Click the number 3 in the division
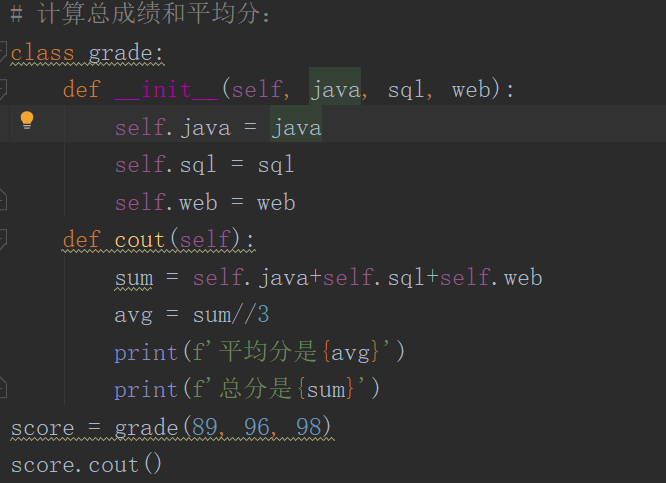Viewport: 666px width, 483px height. [263, 315]
